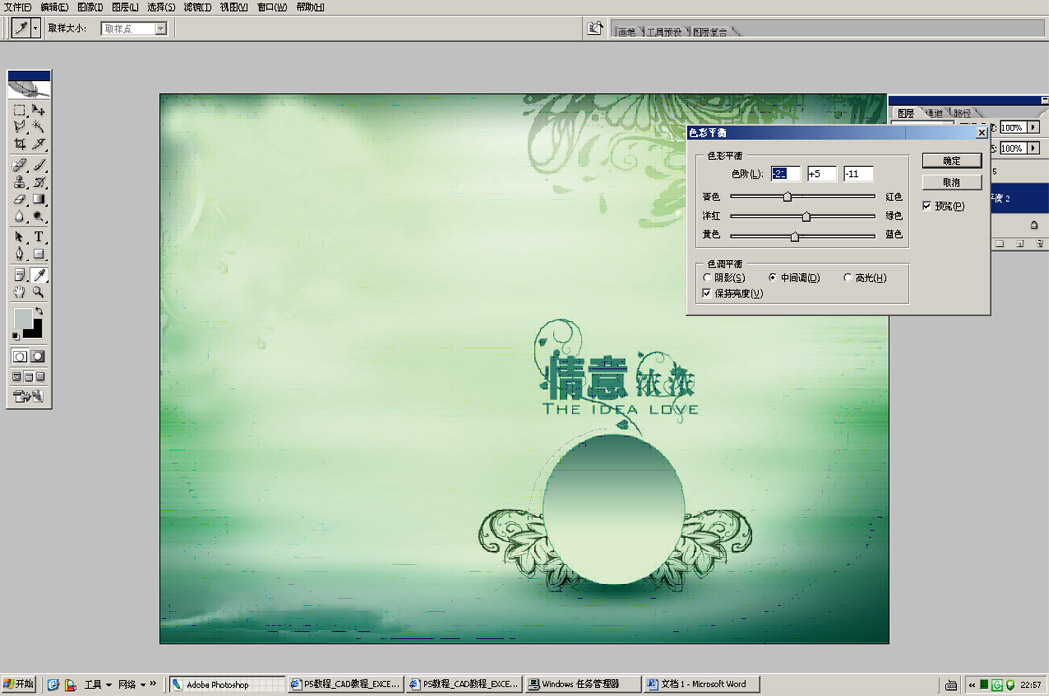Click the Eyedropper tool in toolbox
Screen dimensions: 1049x696
point(39,275)
